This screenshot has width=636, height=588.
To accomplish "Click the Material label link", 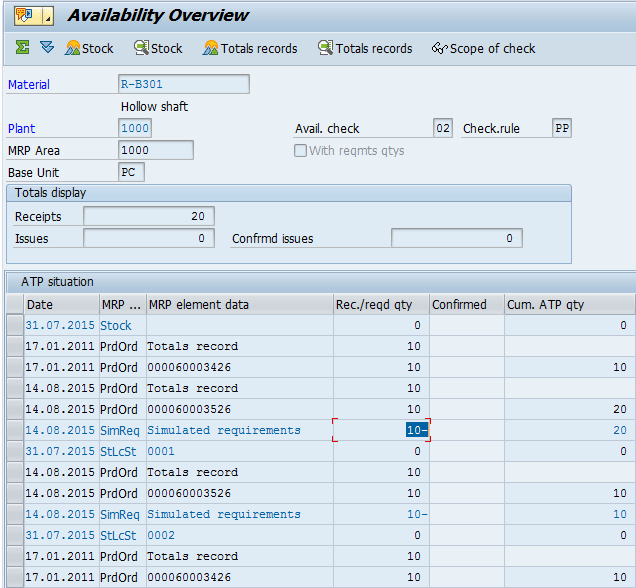I will tap(29, 84).
